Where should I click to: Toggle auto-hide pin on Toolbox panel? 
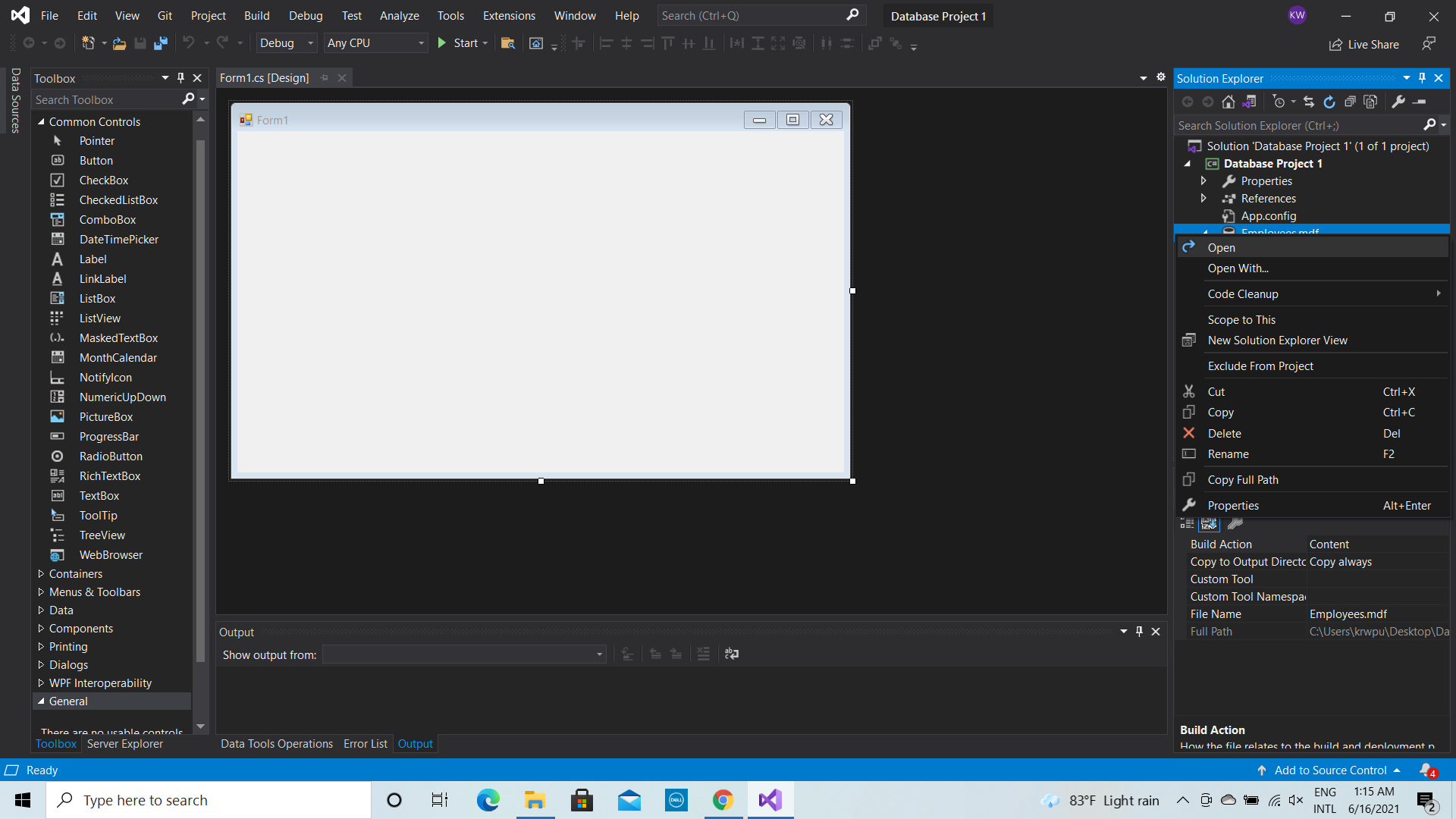pos(180,78)
